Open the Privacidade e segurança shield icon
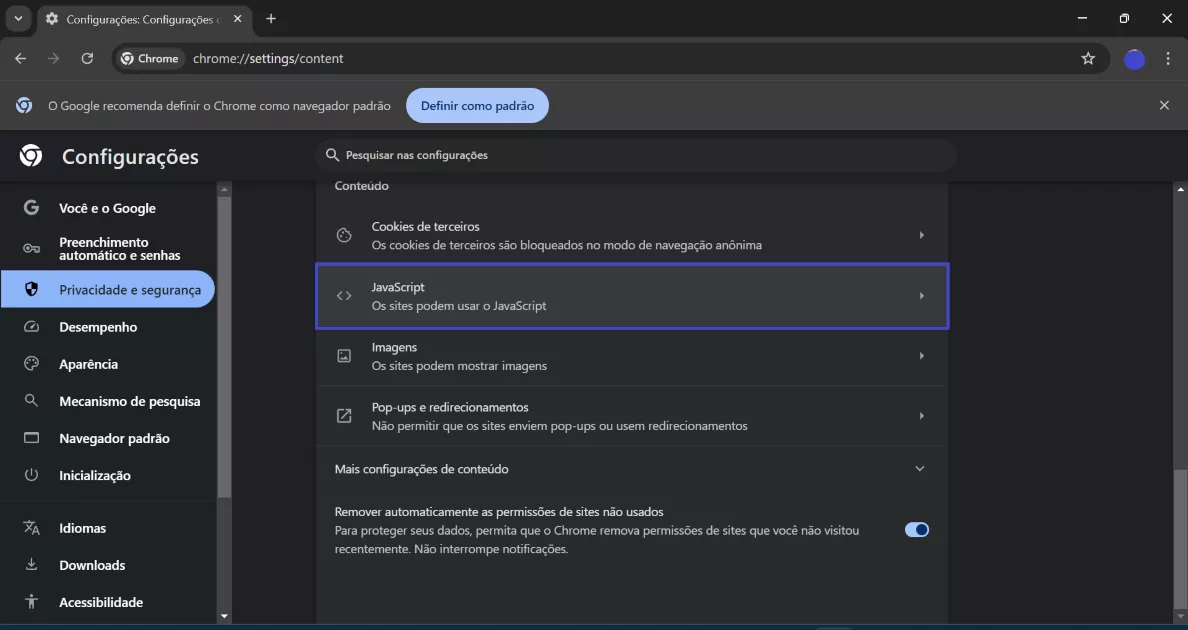Screen dimensions: 1188x630 31,289
